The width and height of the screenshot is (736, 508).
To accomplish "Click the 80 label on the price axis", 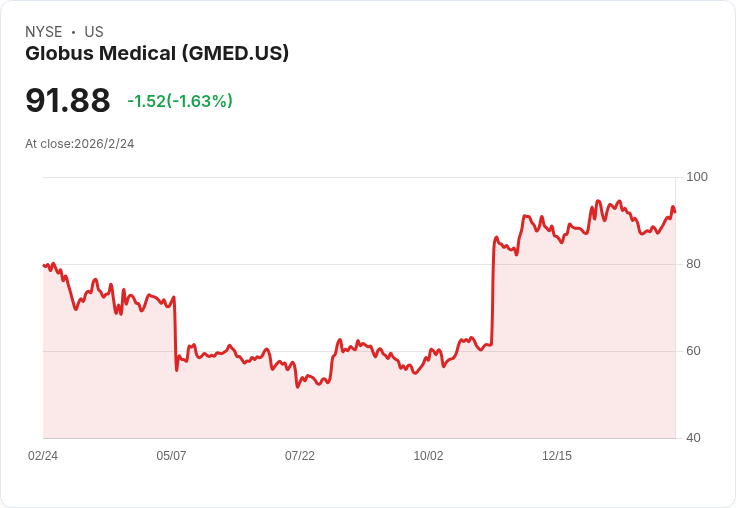I will tap(693, 264).
